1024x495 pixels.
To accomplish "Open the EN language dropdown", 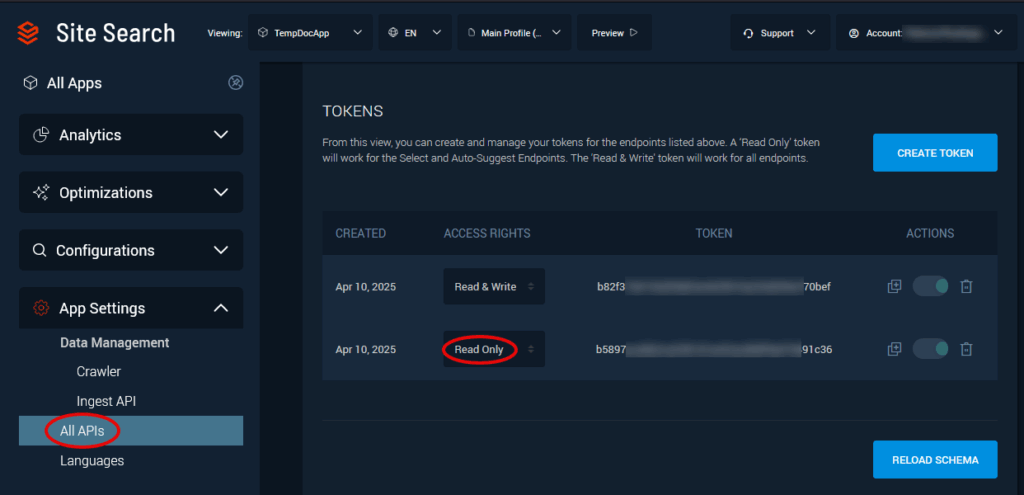I will click(414, 33).
